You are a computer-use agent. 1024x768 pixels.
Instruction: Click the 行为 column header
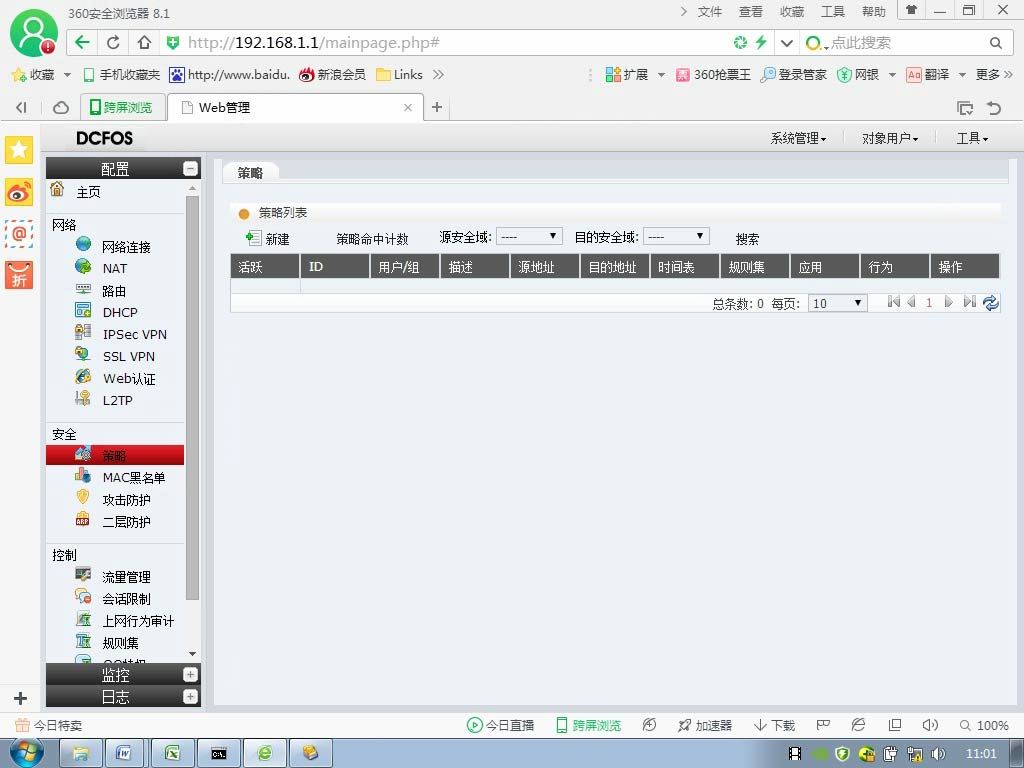click(895, 266)
